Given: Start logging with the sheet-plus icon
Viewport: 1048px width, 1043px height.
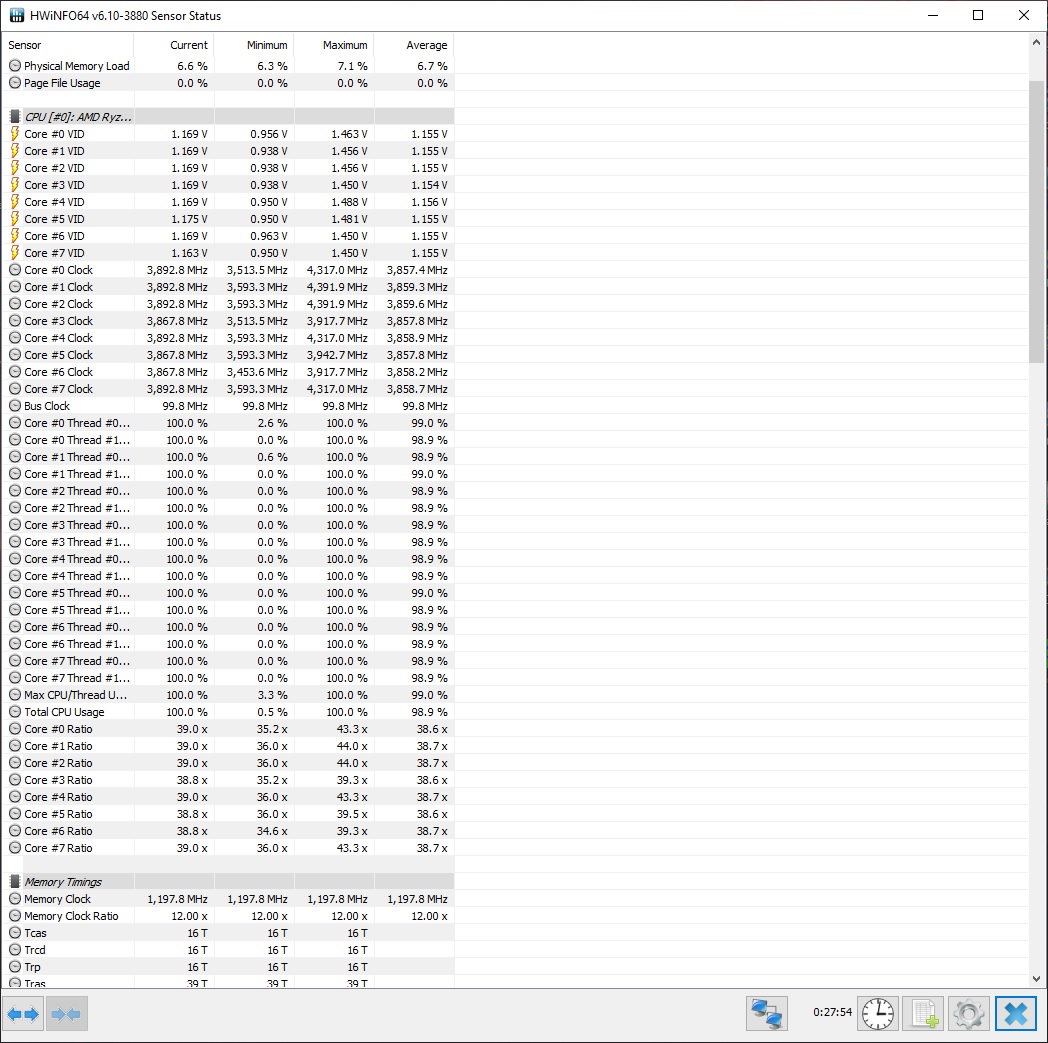Looking at the screenshot, I should (924, 1014).
